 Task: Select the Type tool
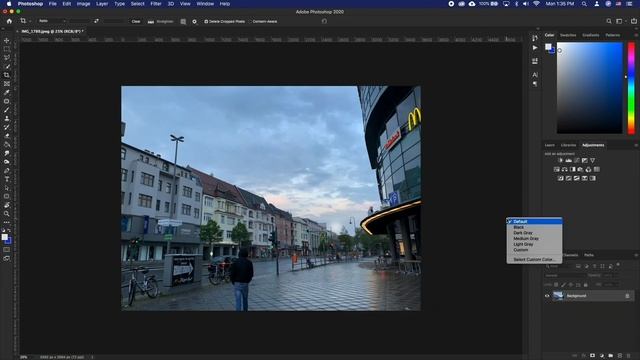pyautogui.click(x=7, y=179)
